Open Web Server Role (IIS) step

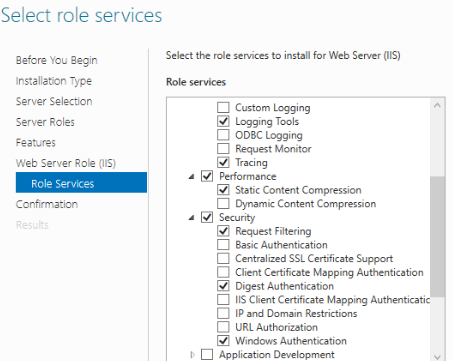[66, 163]
